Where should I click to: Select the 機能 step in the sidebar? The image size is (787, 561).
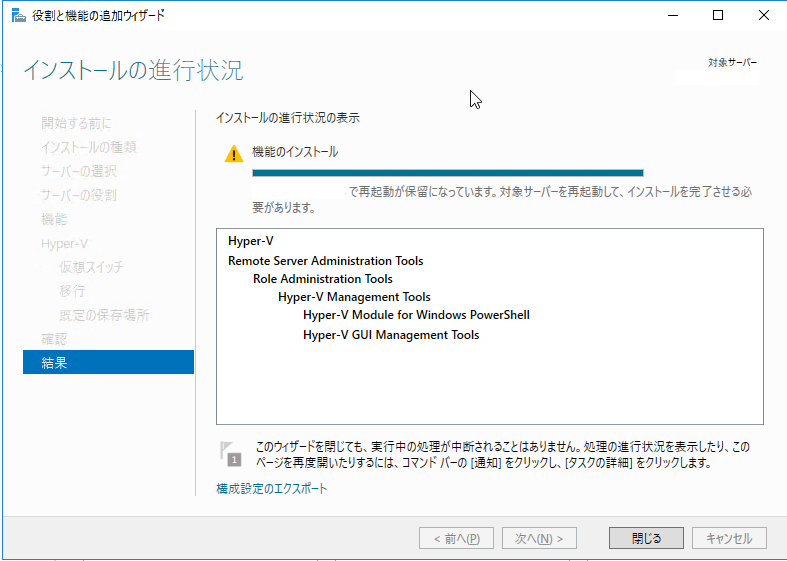tap(54, 219)
